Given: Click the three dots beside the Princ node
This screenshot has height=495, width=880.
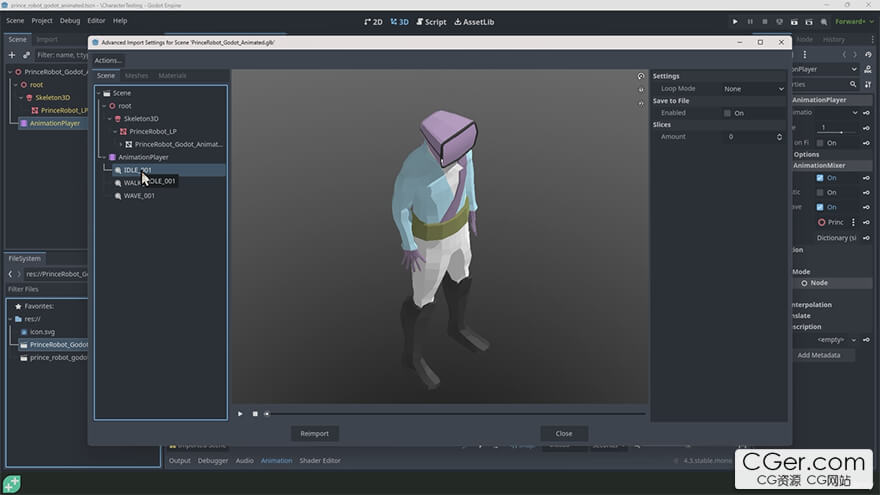Looking at the screenshot, I should point(853,222).
